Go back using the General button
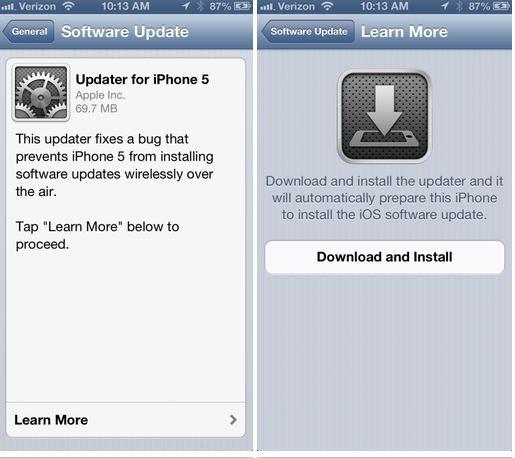This screenshot has height=458, width=515. click(28, 31)
